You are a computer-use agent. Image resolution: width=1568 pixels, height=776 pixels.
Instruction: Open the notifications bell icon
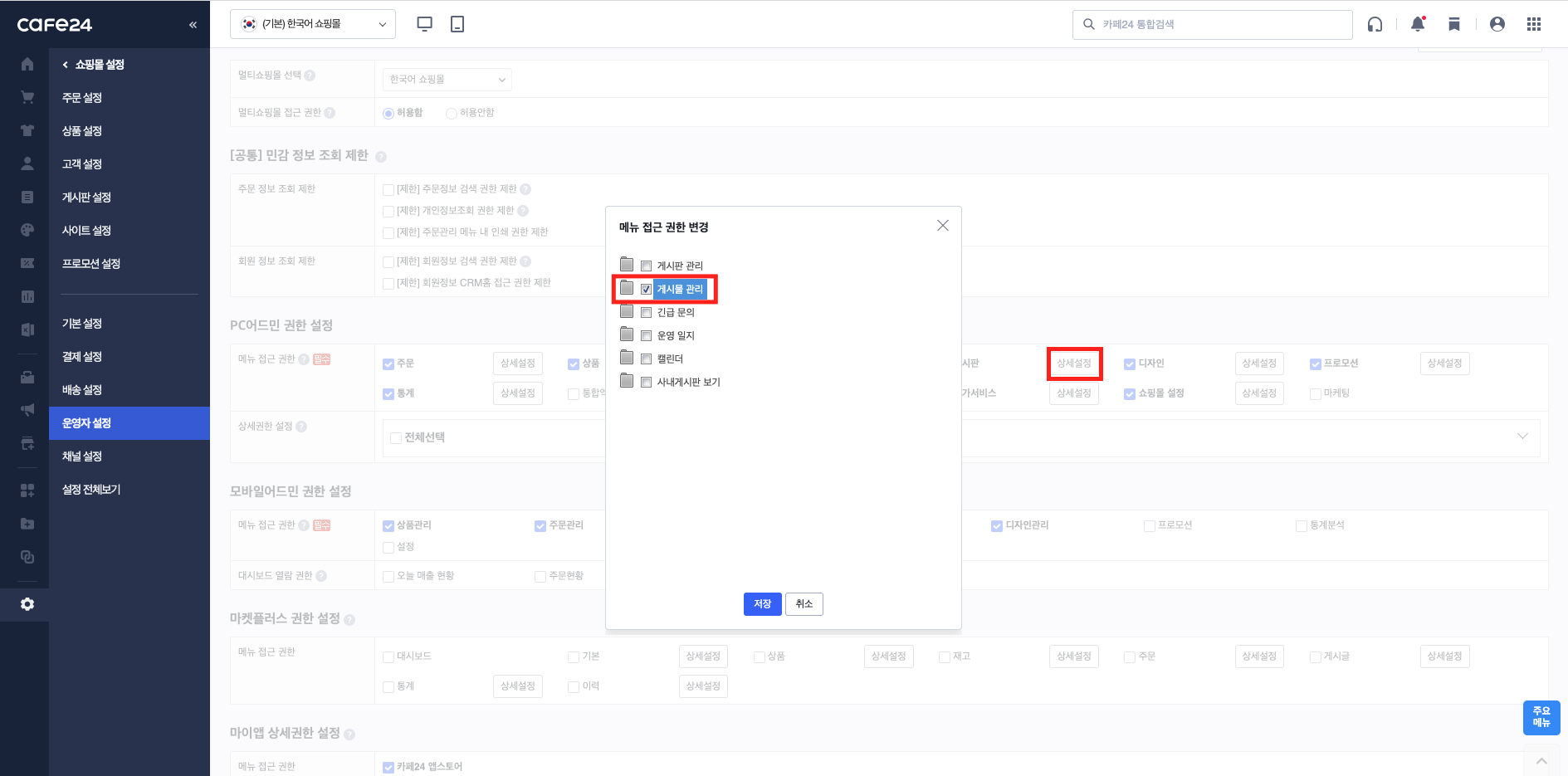[x=1418, y=24]
